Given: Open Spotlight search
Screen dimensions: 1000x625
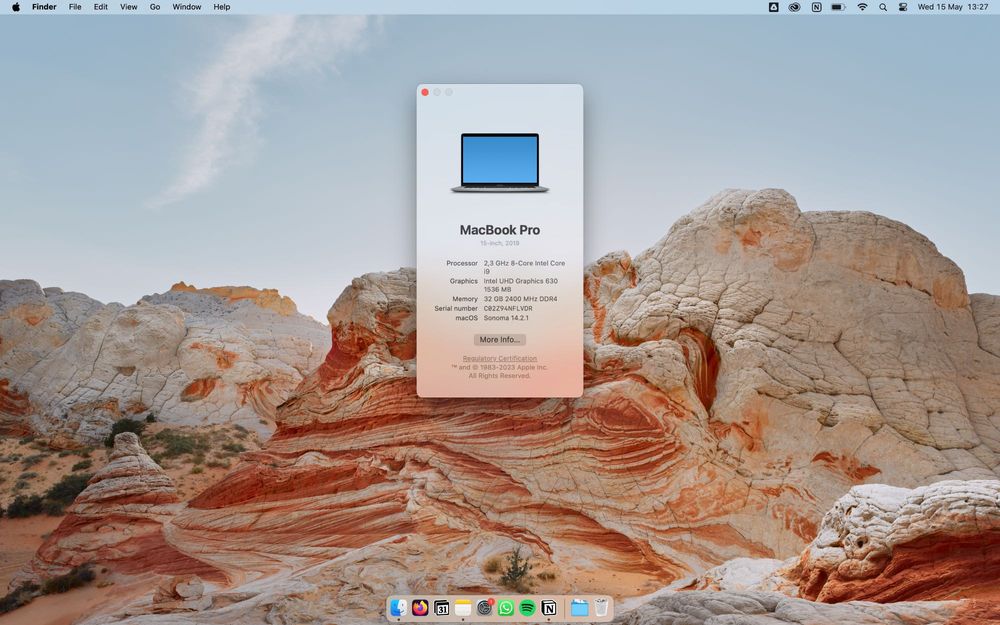Looking at the screenshot, I should [x=883, y=7].
